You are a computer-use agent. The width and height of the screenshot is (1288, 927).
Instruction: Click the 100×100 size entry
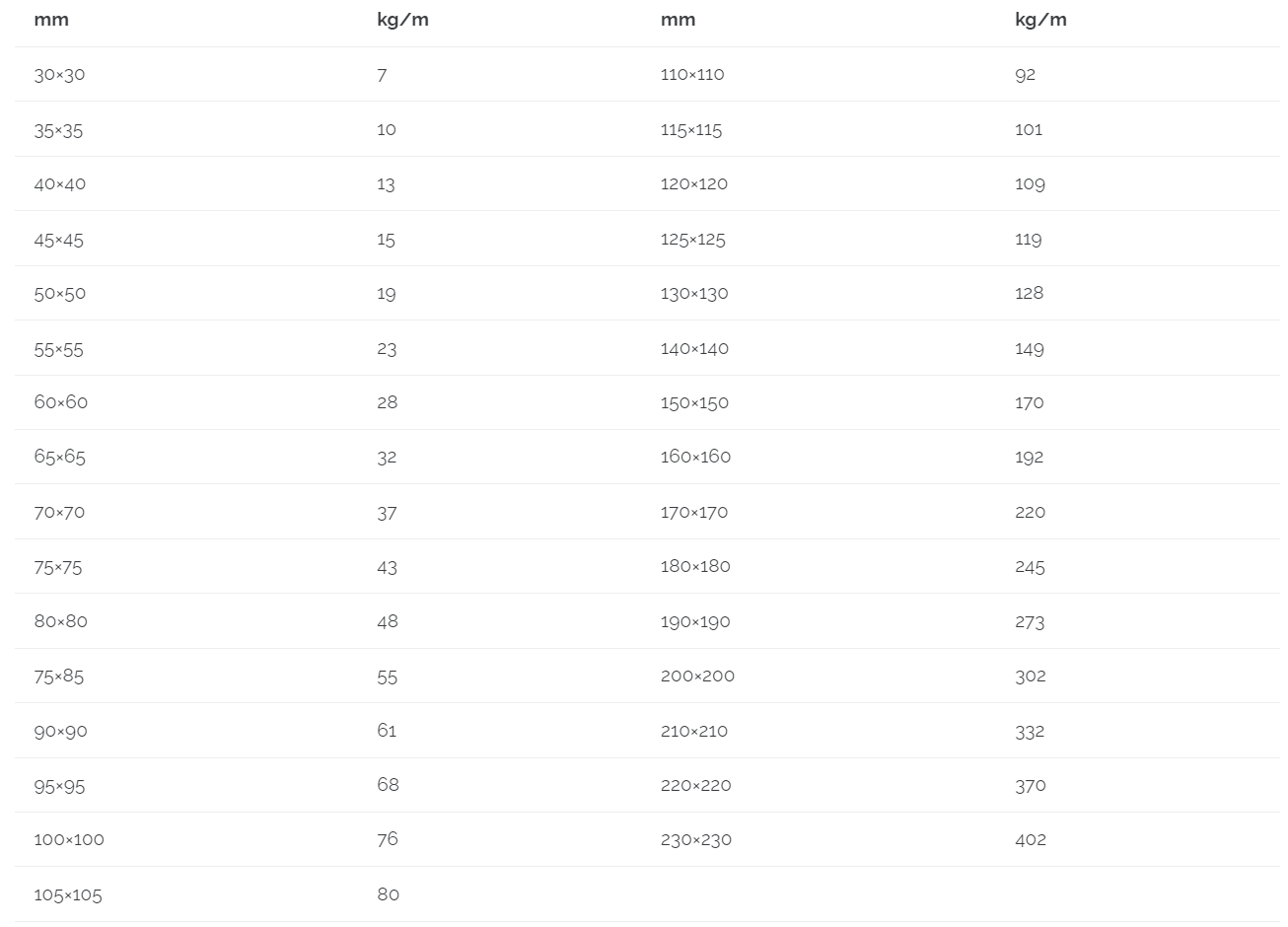(x=69, y=840)
